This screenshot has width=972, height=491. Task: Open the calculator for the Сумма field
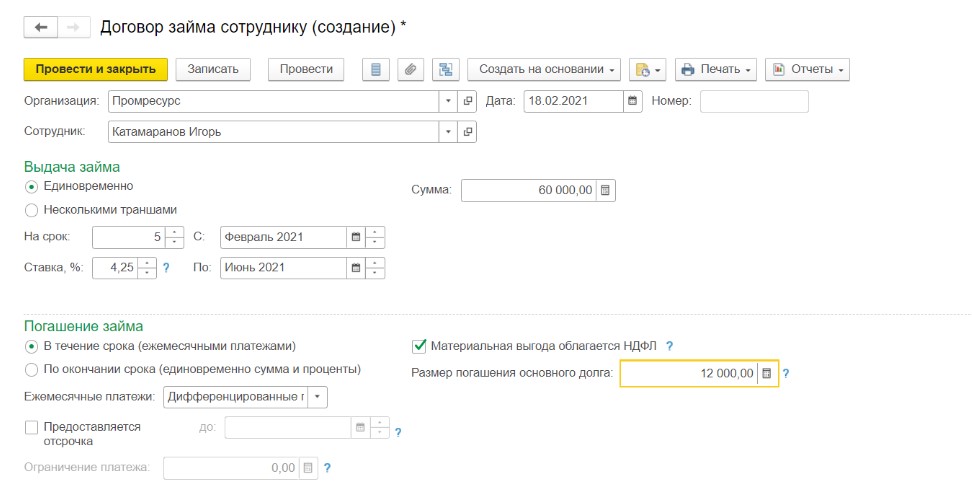605,190
